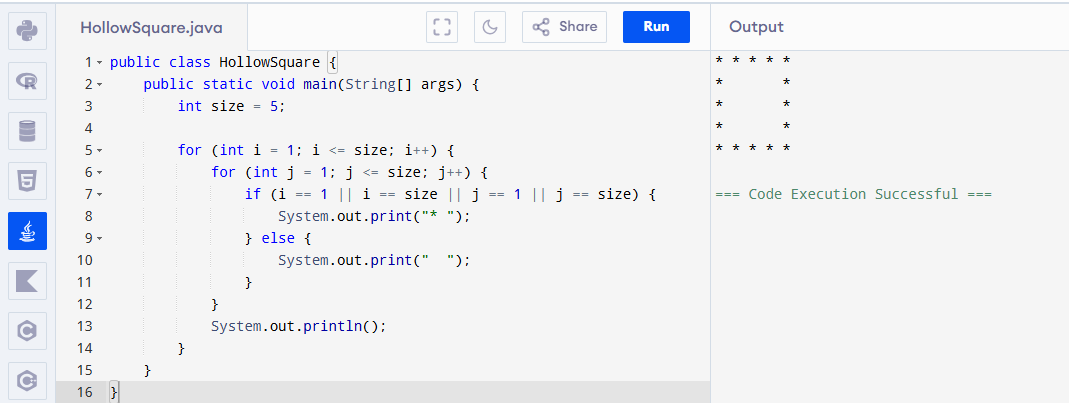Switch to the Kotlin compiler icon
Viewport: 1069px width, 403px height.
[27, 281]
